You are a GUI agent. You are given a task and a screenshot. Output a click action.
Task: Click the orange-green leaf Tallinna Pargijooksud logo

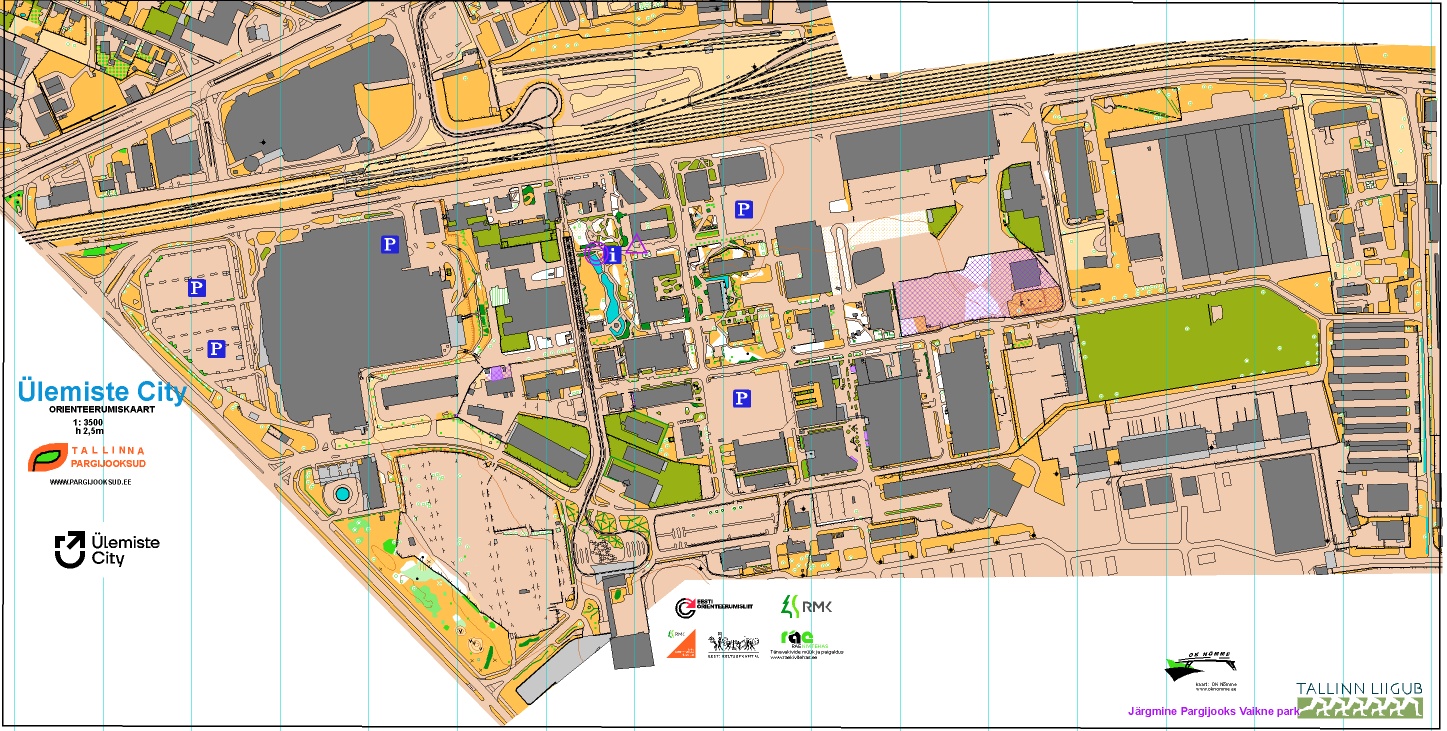[x=46, y=459]
